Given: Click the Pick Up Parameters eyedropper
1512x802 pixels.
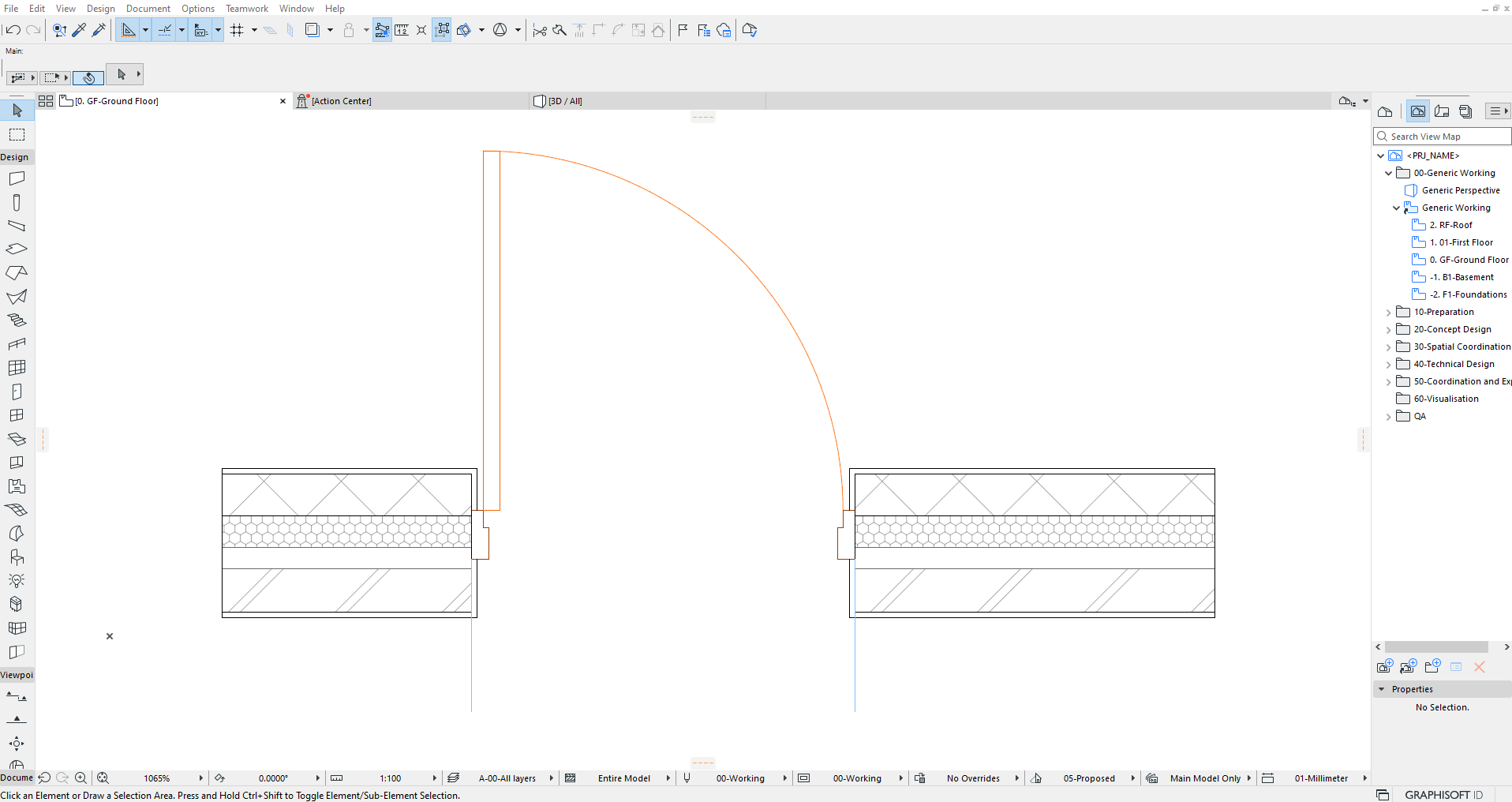Looking at the screenshot, I should pos(79,30).
